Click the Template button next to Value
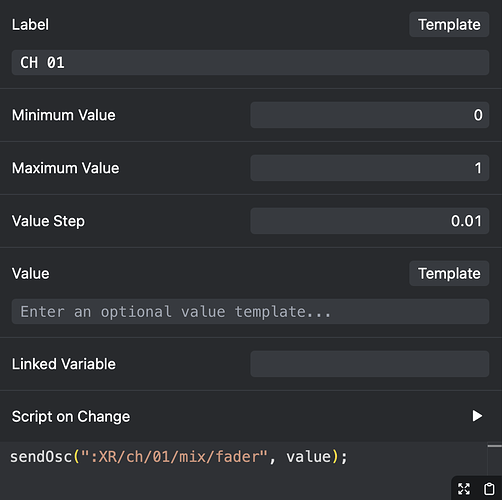This screenshot has height=500, width=502. (x=449, y=274)
